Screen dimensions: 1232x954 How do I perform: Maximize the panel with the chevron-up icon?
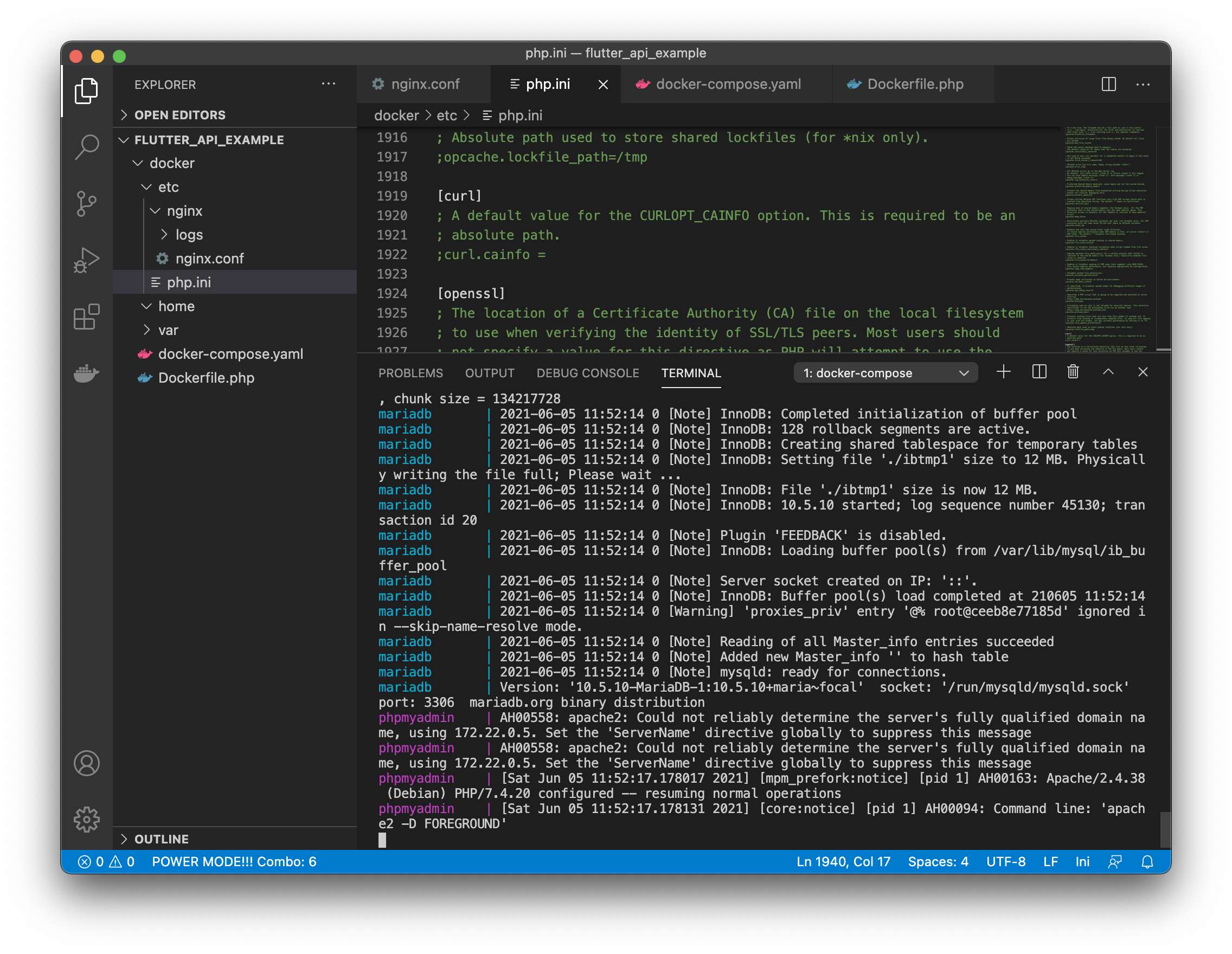pyautogui.click(x=1108, y=372)
